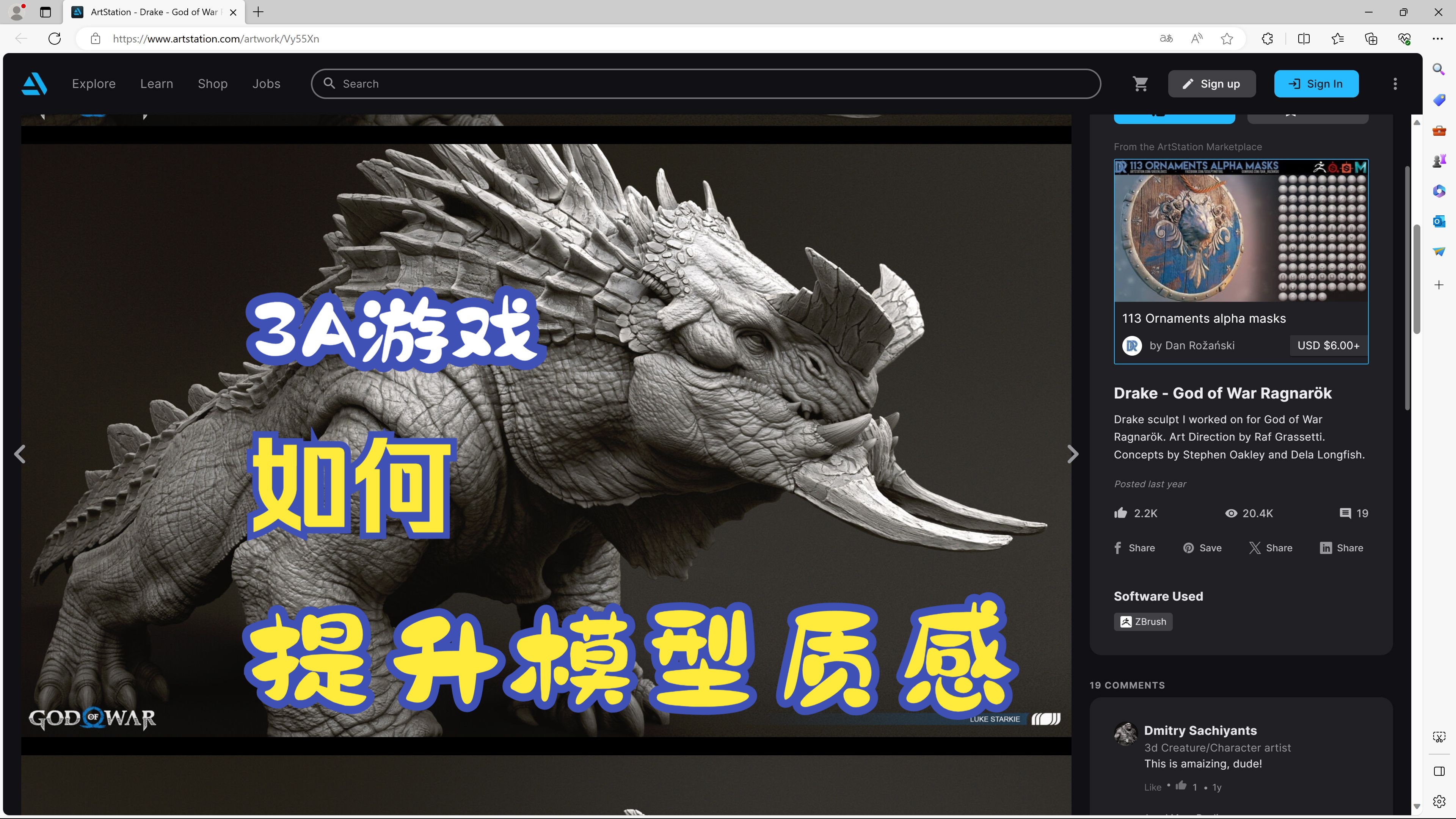Open the Ornaments alpha masks thumbnail
Image resolution: width=1456 pixels, height=819 pixels.
tap(1241, 231)
